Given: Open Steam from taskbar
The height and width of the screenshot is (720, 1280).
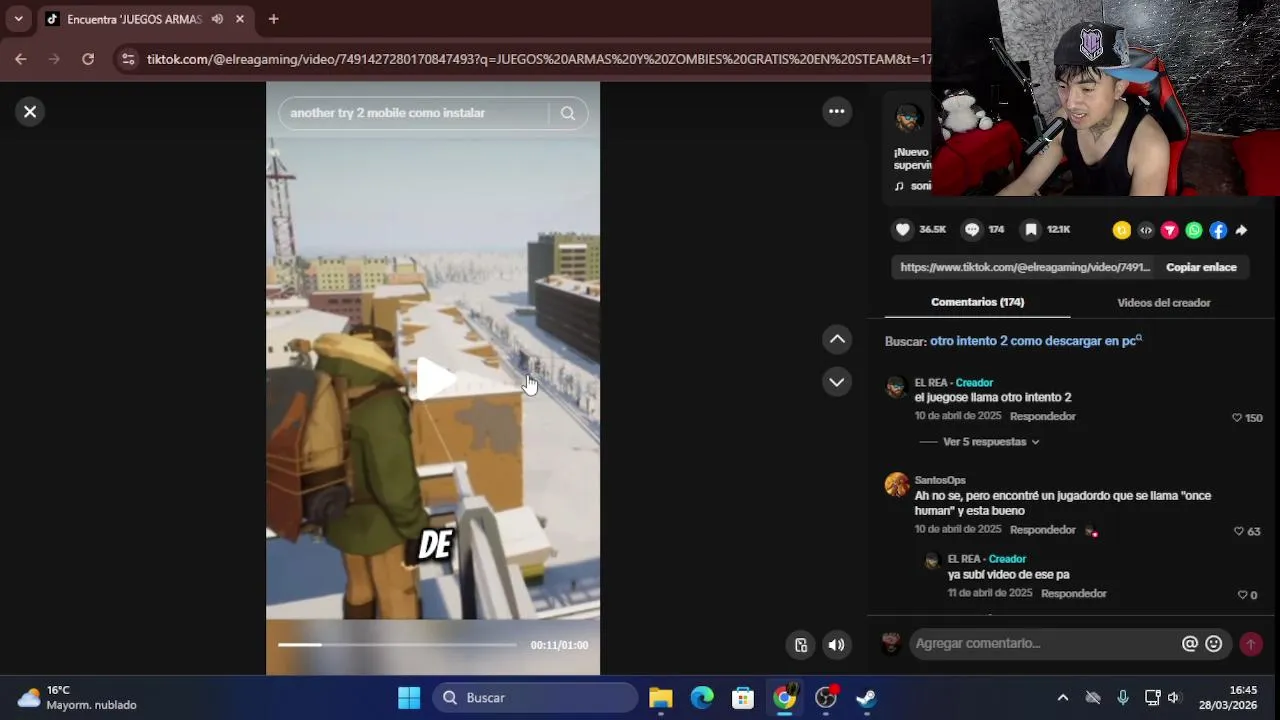Looking at the screenshot, I should 867,698.
